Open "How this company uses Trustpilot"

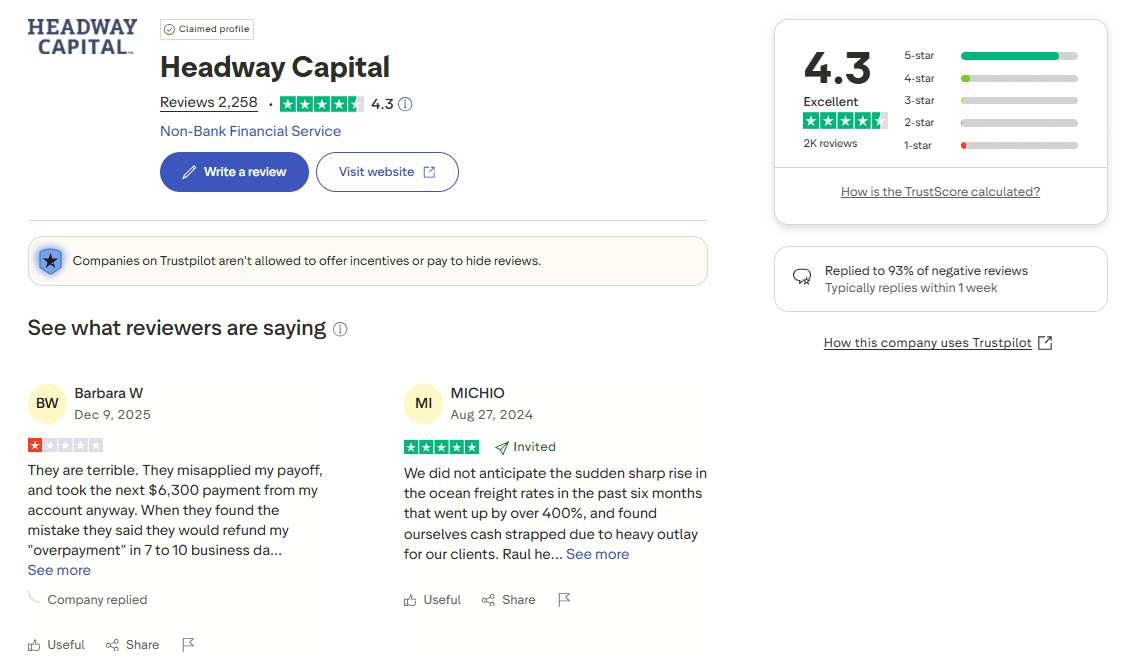click(x=930, y=342)
